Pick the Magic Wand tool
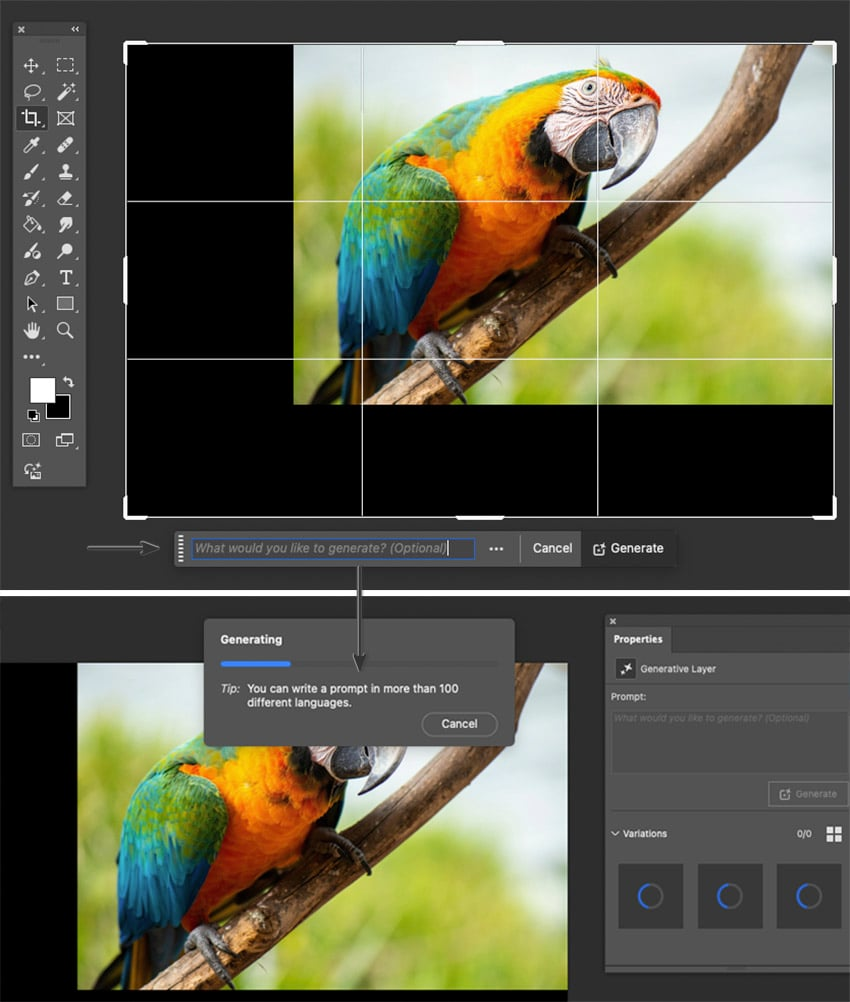850x1002 pixels. point(66,92)
